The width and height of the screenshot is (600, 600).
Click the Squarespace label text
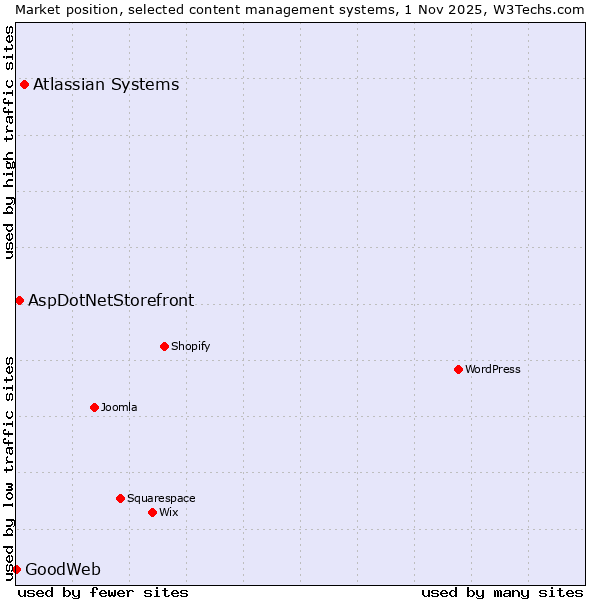(161, 498)
